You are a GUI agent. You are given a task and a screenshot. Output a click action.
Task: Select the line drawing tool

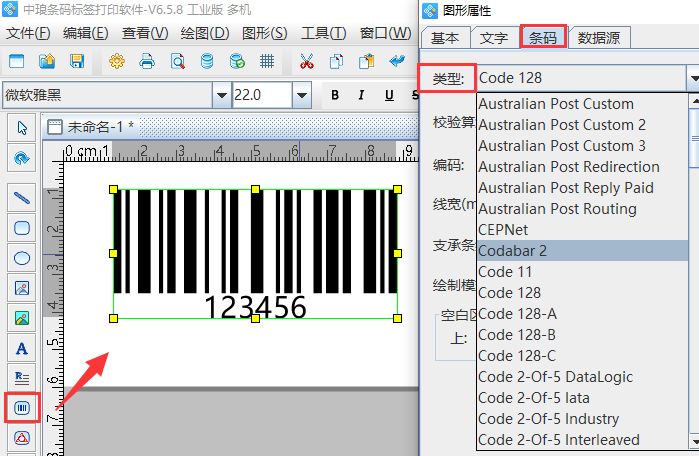pyautogui.click(x=22, y=197)
